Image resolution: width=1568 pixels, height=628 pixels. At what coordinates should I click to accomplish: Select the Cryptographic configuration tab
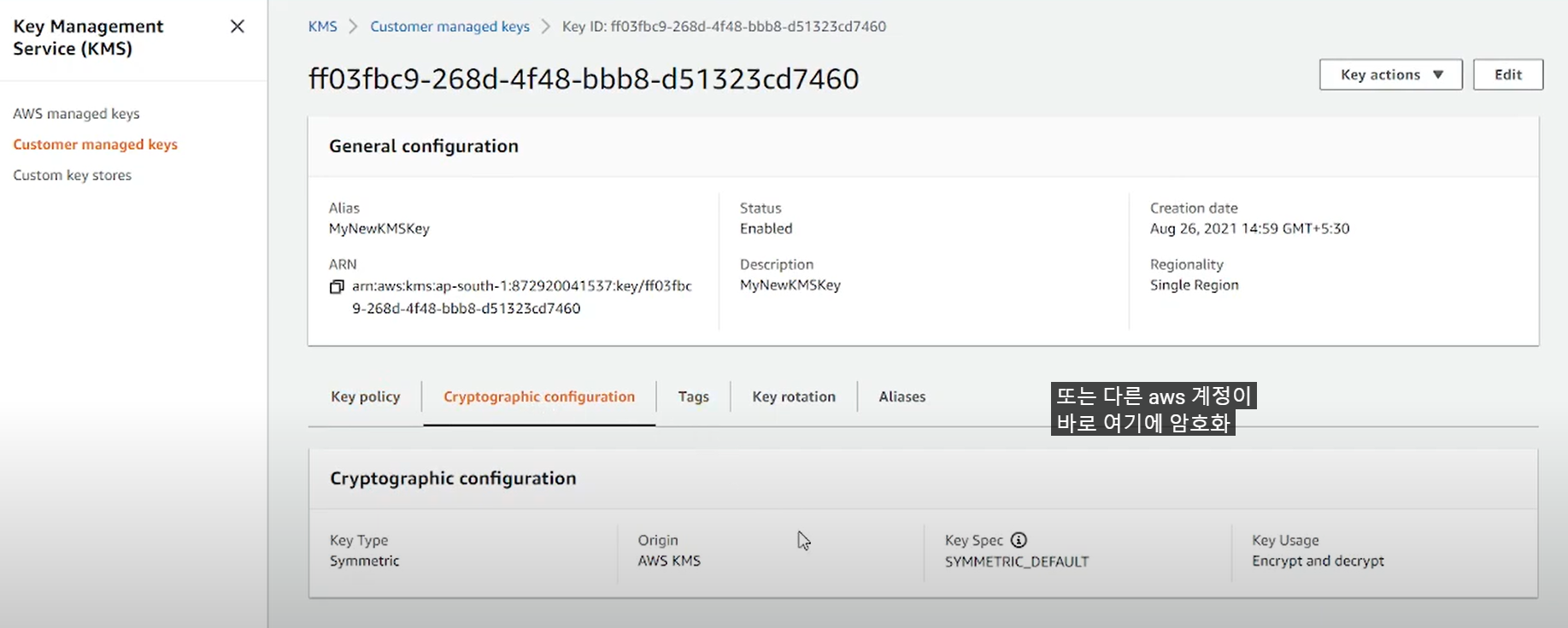[539, 396]
